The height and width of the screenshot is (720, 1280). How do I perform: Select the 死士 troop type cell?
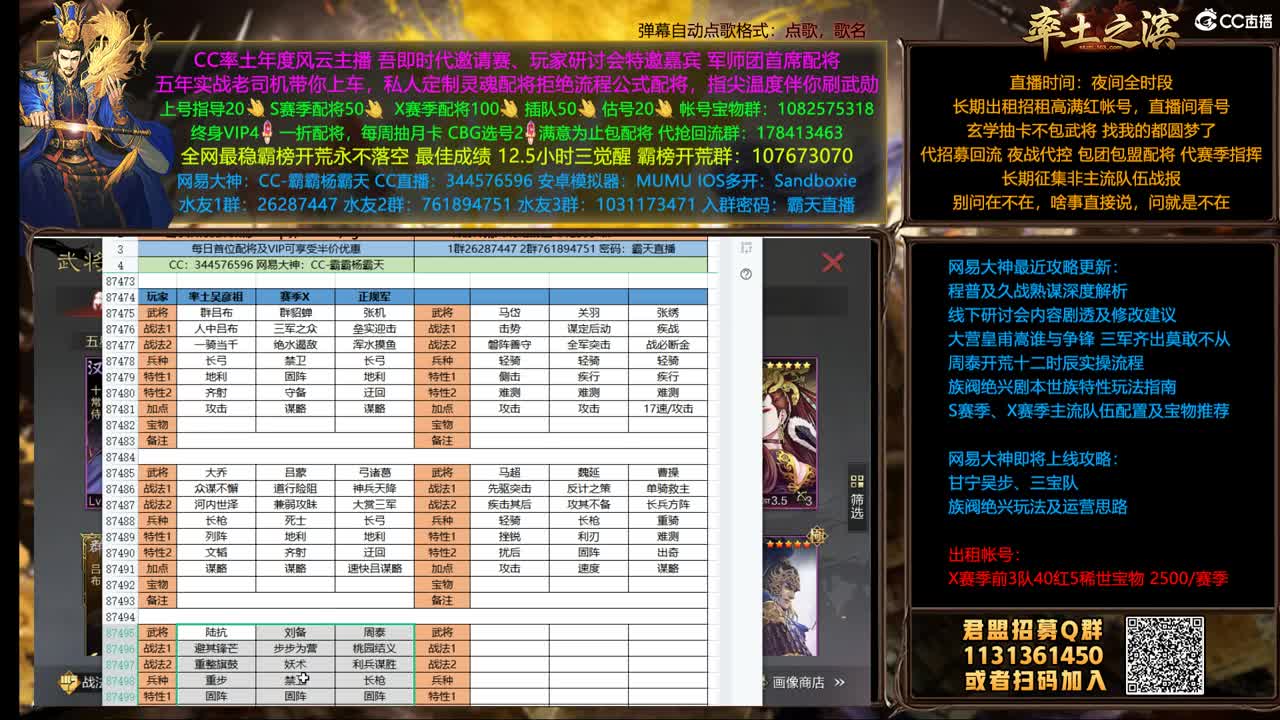point(295,521)
